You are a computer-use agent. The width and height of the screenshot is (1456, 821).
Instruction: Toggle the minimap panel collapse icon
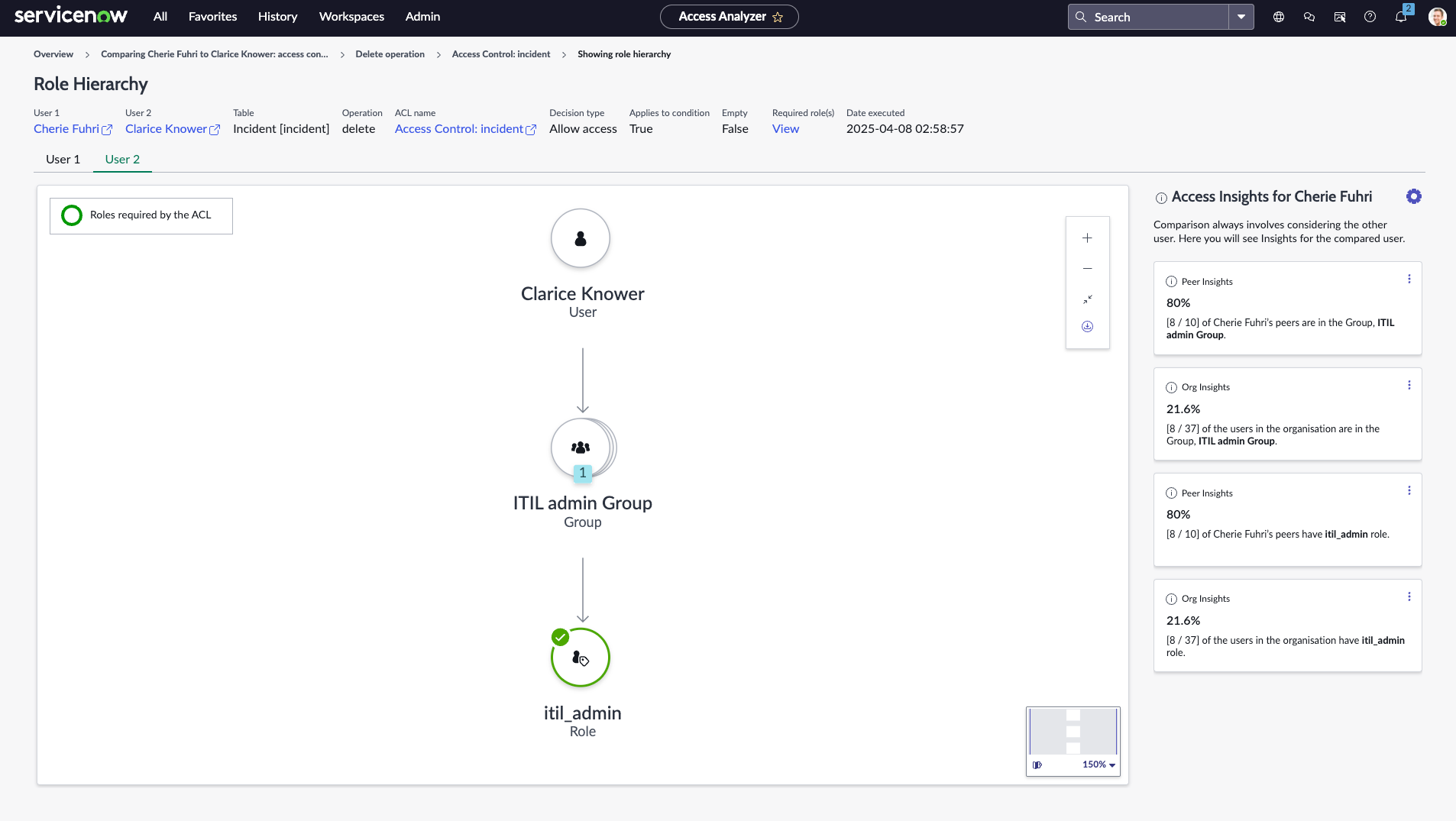click(1037, 764)
